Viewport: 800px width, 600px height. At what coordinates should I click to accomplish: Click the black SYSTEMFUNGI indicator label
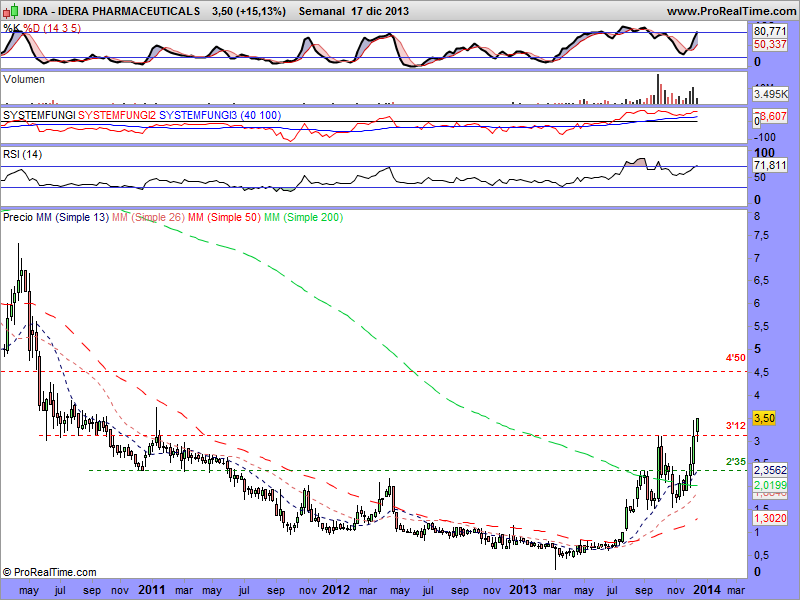pos(39,115)
